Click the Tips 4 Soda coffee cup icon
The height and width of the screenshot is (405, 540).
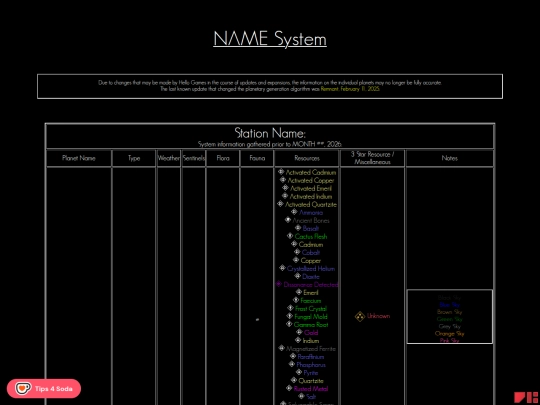(x=23, y=389)
